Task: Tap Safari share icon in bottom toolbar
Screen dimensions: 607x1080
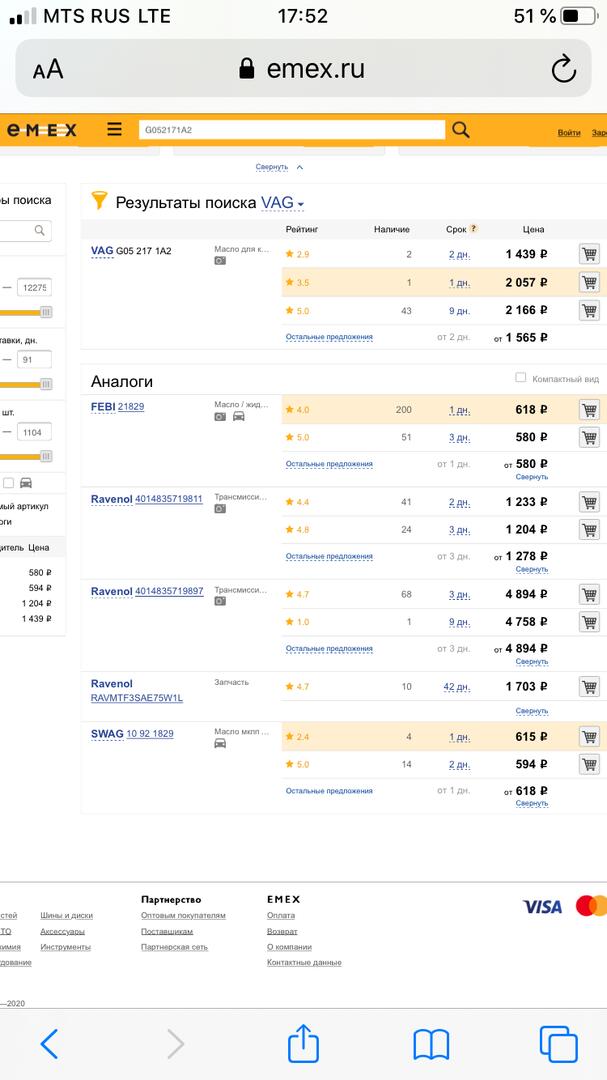Action: pyautogui.click(x=303, y=1045)
